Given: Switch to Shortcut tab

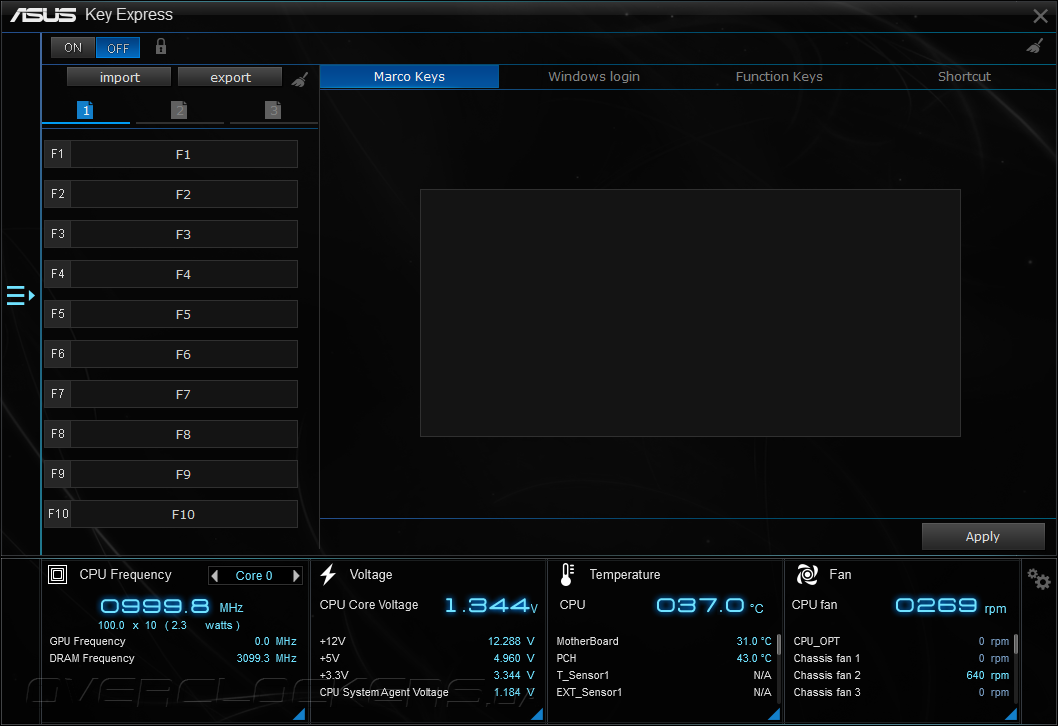Looking at the screenshot, I should point(964,76).
